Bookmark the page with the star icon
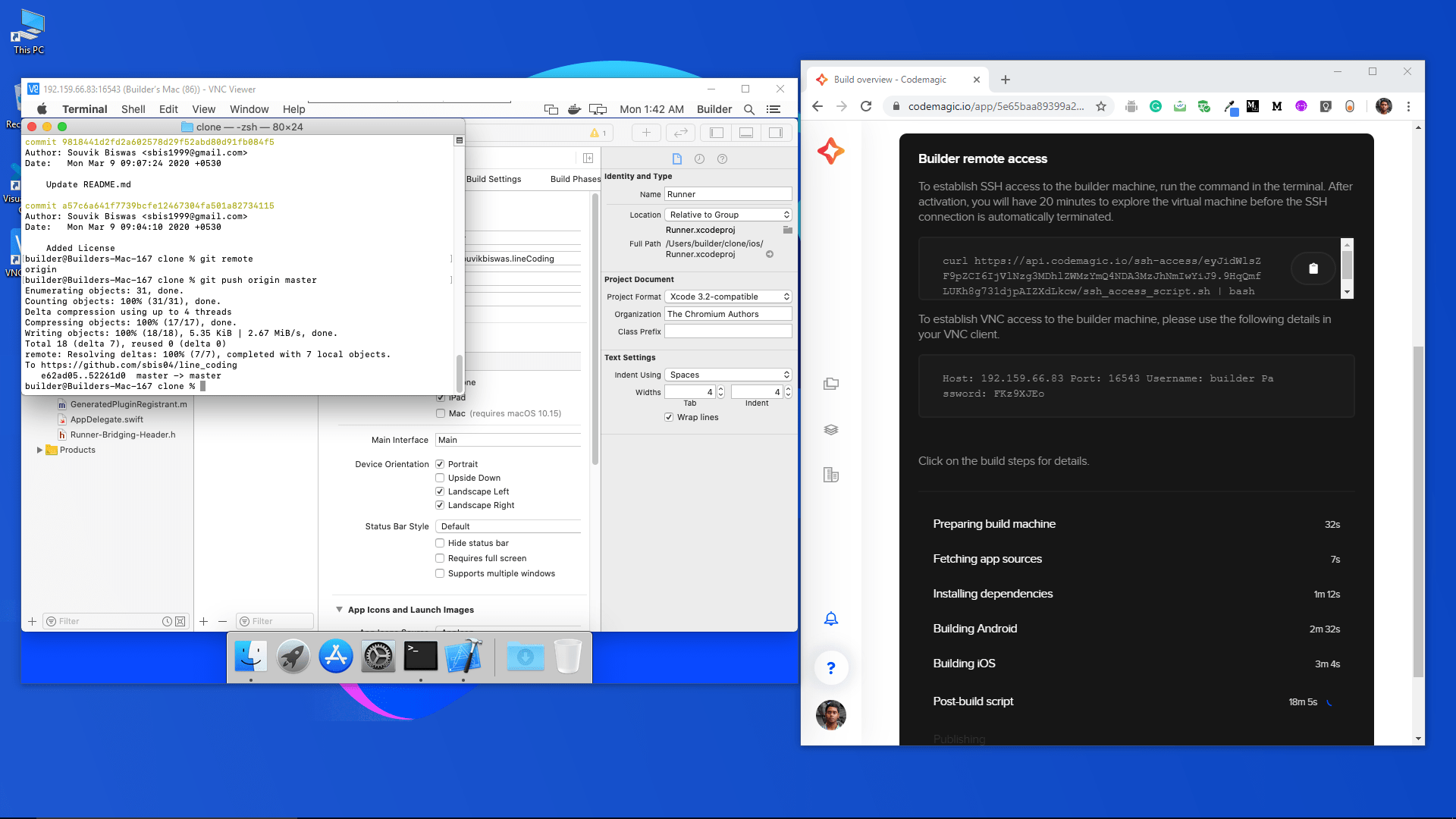This screenshot has width=1456, height=819. coord(1101,106)
